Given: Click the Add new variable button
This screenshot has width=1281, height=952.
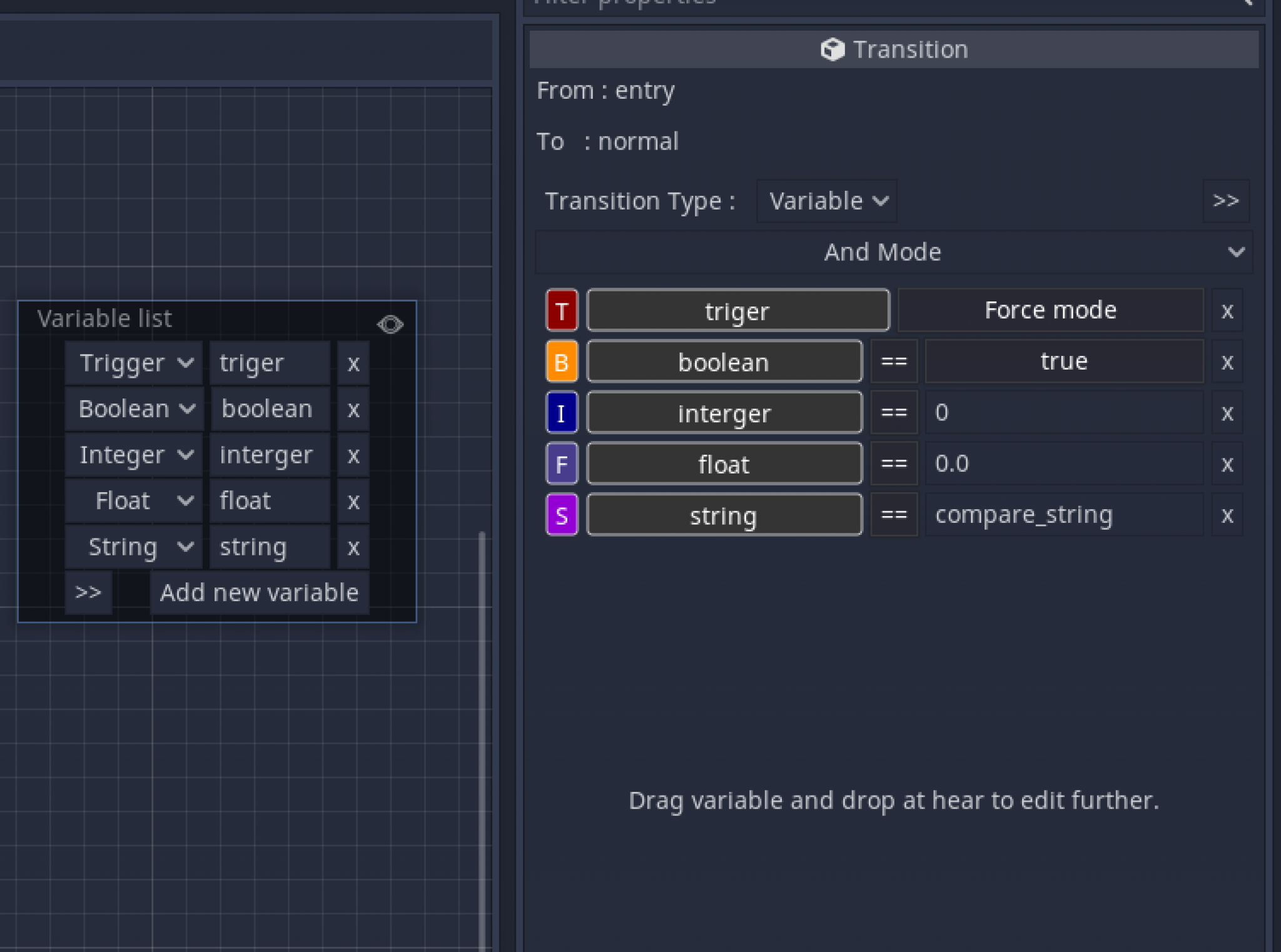Looking at the screenshot, I should coord(259,592).
